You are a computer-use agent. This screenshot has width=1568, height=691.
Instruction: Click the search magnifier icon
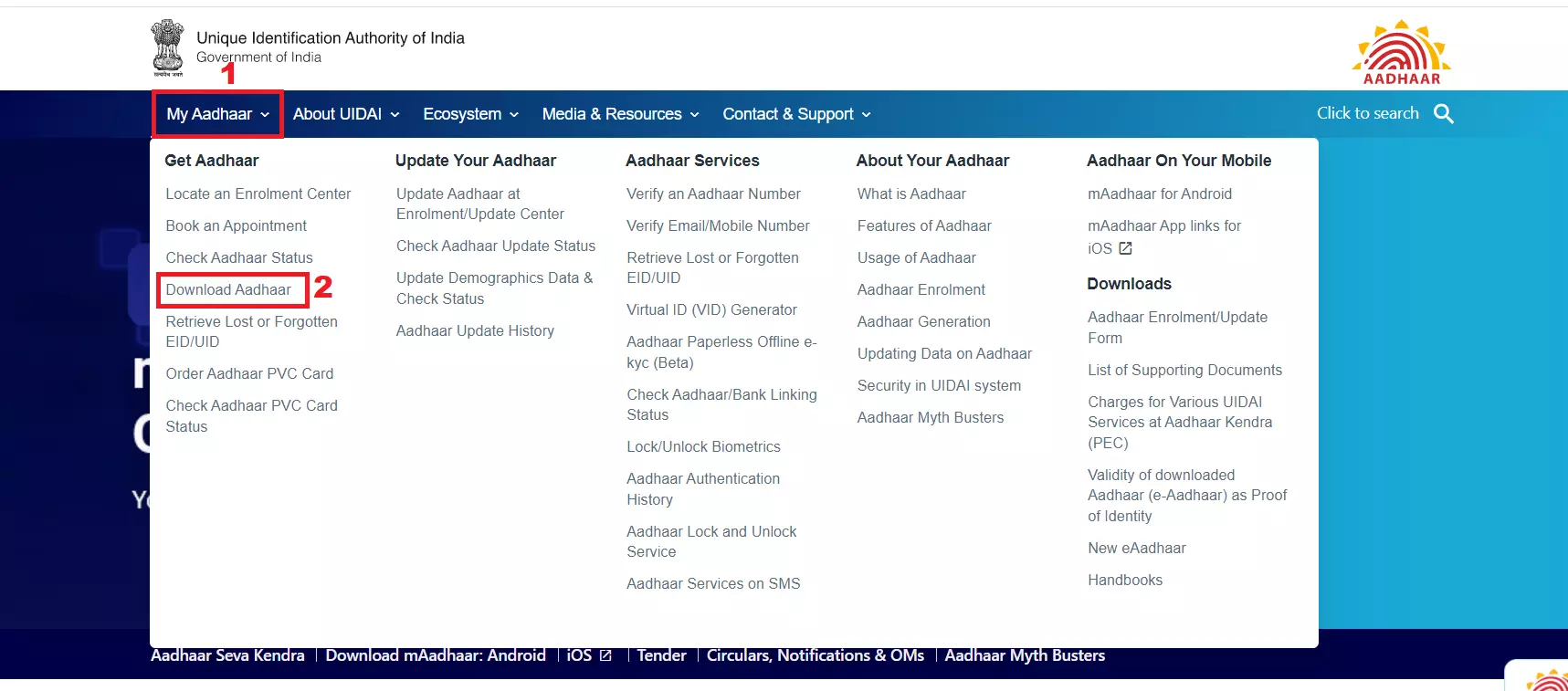(1443, 114)
